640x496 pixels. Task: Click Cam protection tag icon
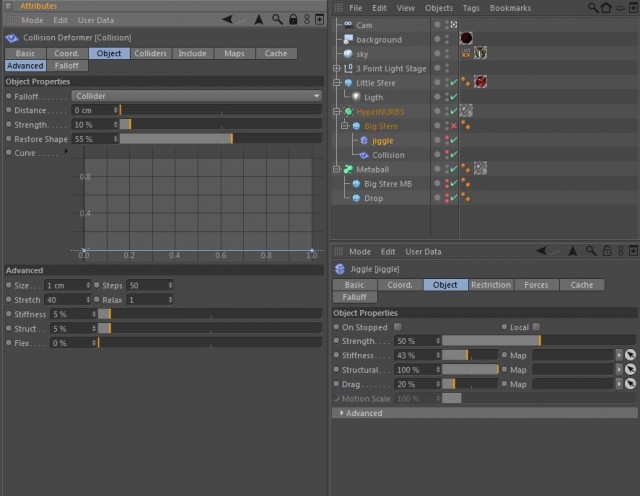[454, 25]
